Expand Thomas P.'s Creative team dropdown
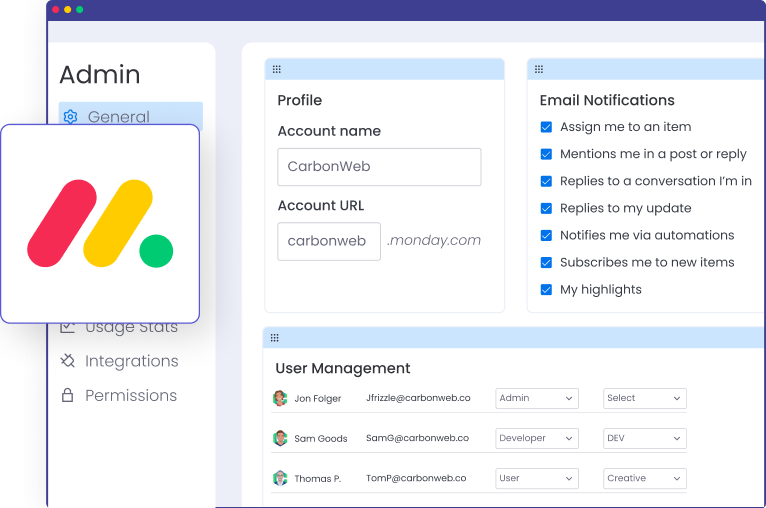The image size is (766, 508). [645, 478]
